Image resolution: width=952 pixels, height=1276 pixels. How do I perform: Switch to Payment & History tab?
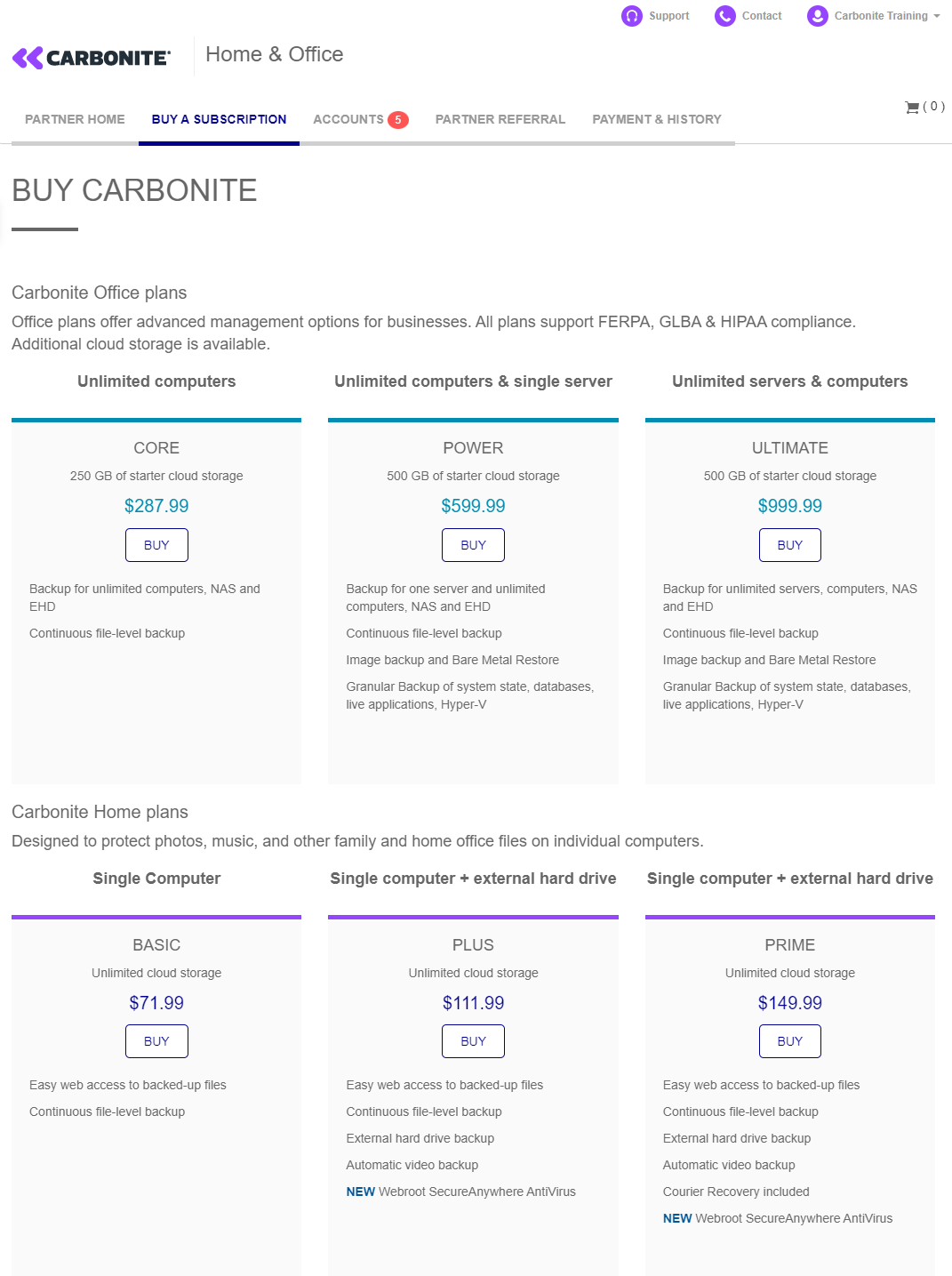click(657, 119)
